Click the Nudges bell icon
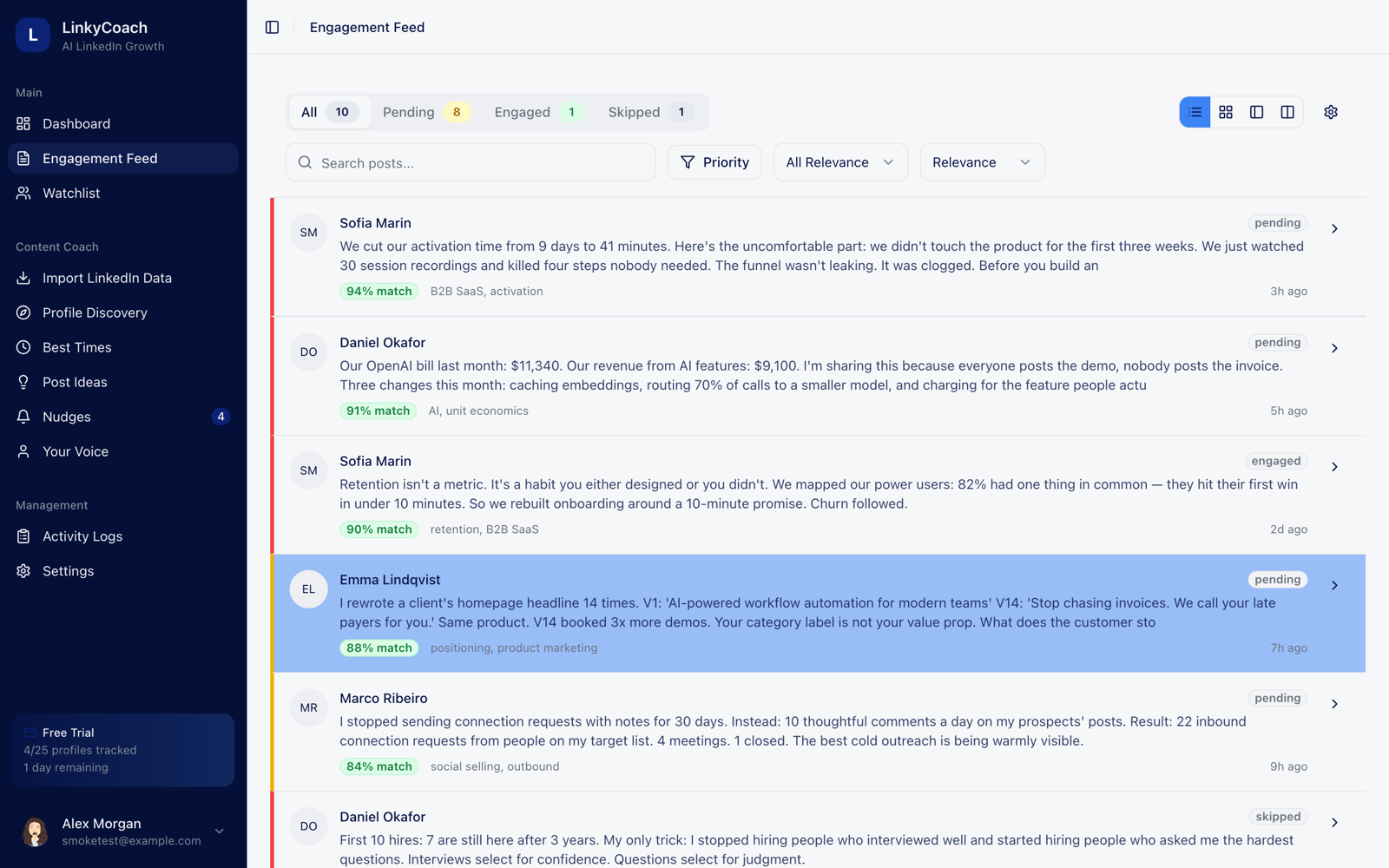Image resolution: width=1389 pixels, height=868 pixels. pos(23,417)
